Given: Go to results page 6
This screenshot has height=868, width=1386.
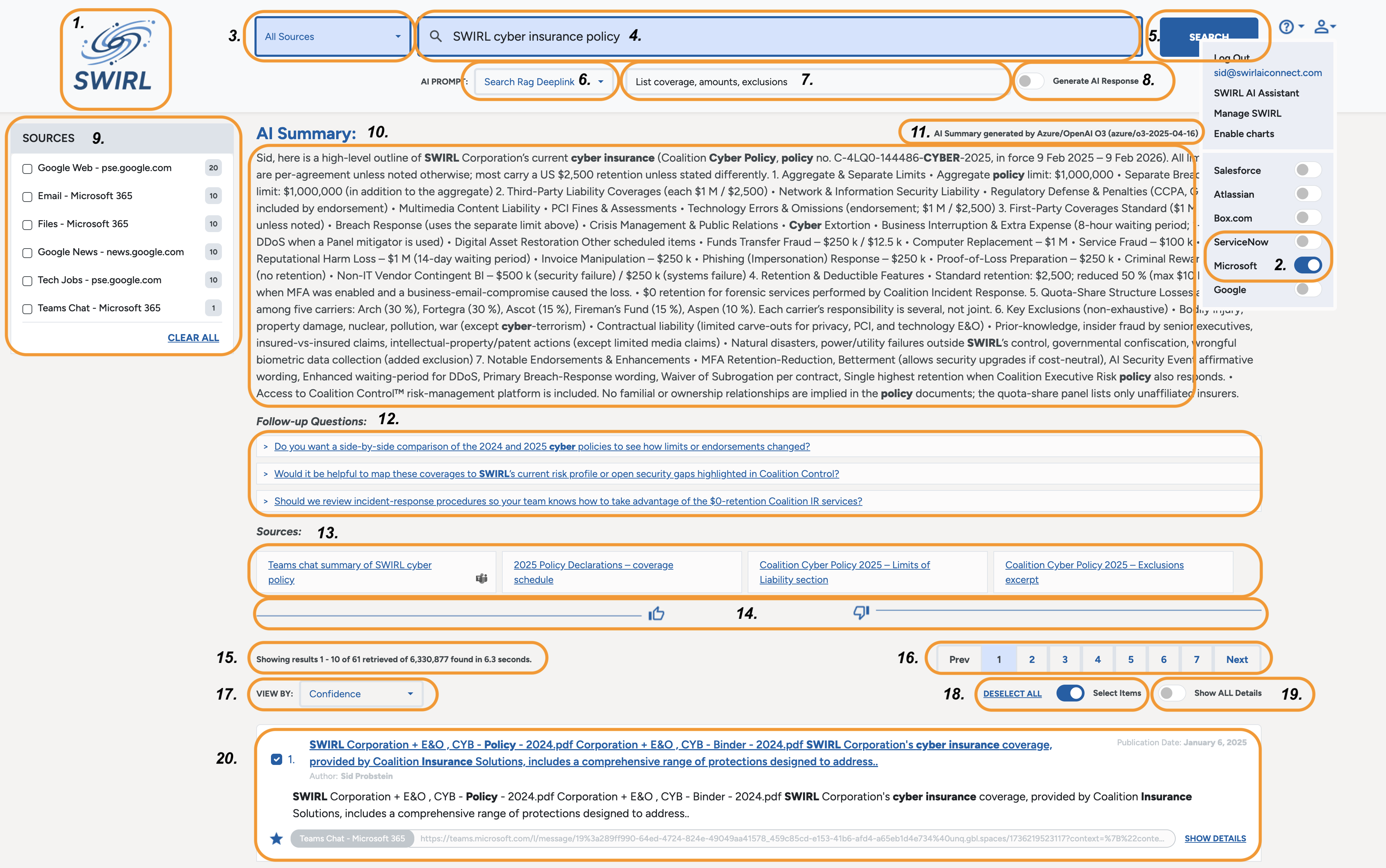Looking at the screenshot, I should pos(1163,660).
